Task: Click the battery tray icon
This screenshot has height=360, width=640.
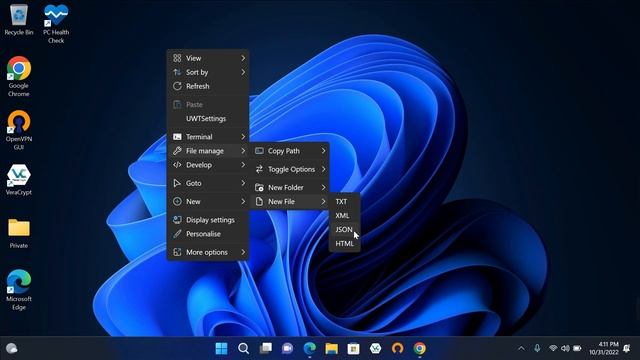Action: tap(577, 348)
